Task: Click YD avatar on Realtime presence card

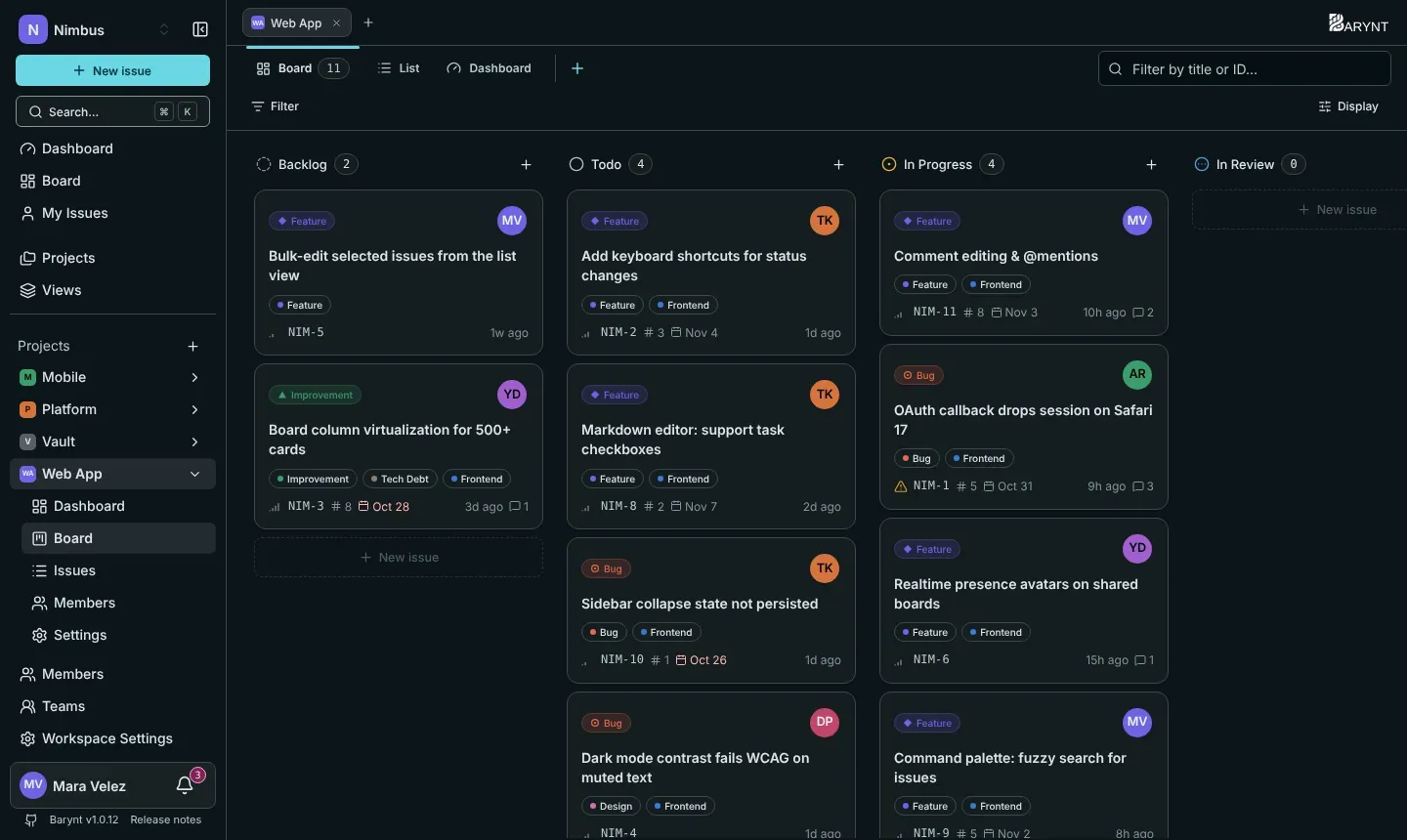Action: point(1137,549)
